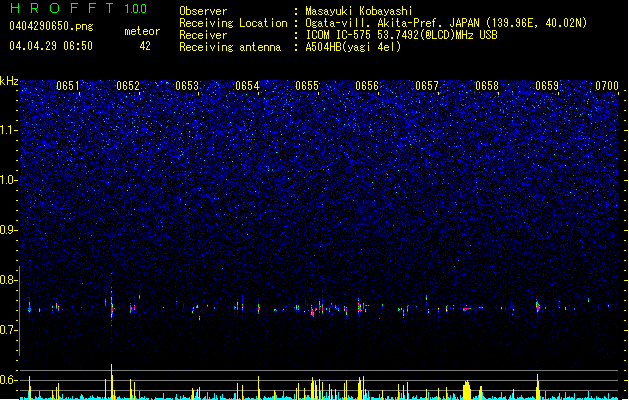Viewport: 629px width, 400px height.
Task: Click the 0657 time marker
Action: coord(427,86)
